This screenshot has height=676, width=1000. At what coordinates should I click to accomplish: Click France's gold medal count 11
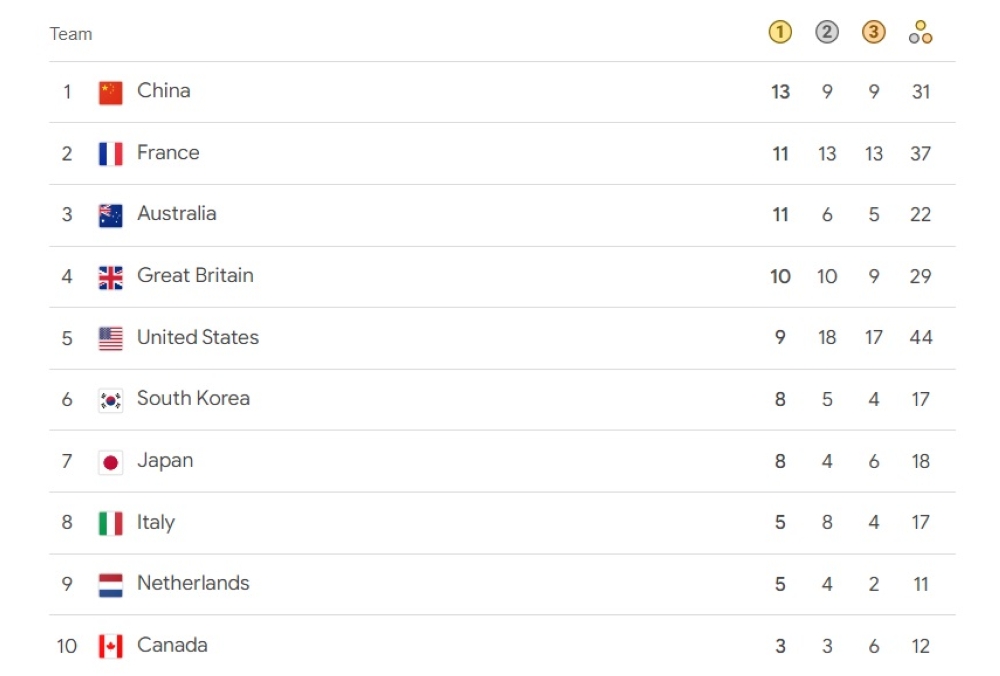tap(780, 154)
